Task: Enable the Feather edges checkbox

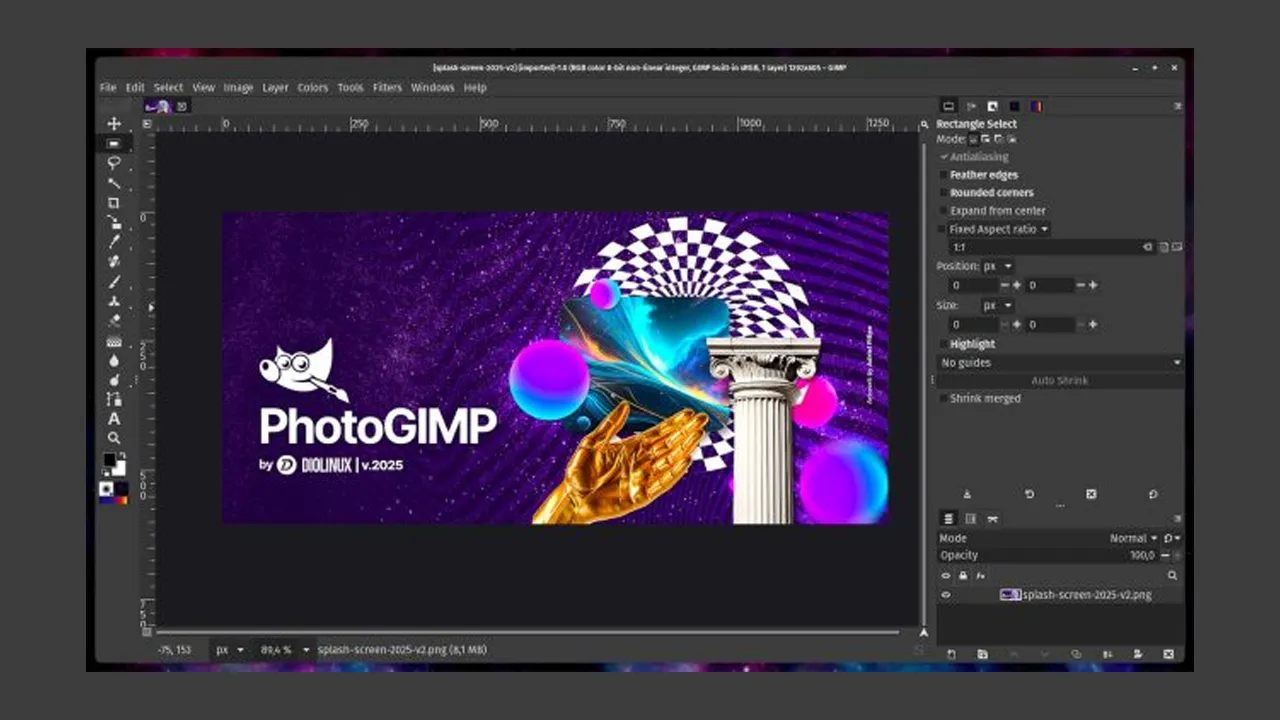Action: [943, 175]
